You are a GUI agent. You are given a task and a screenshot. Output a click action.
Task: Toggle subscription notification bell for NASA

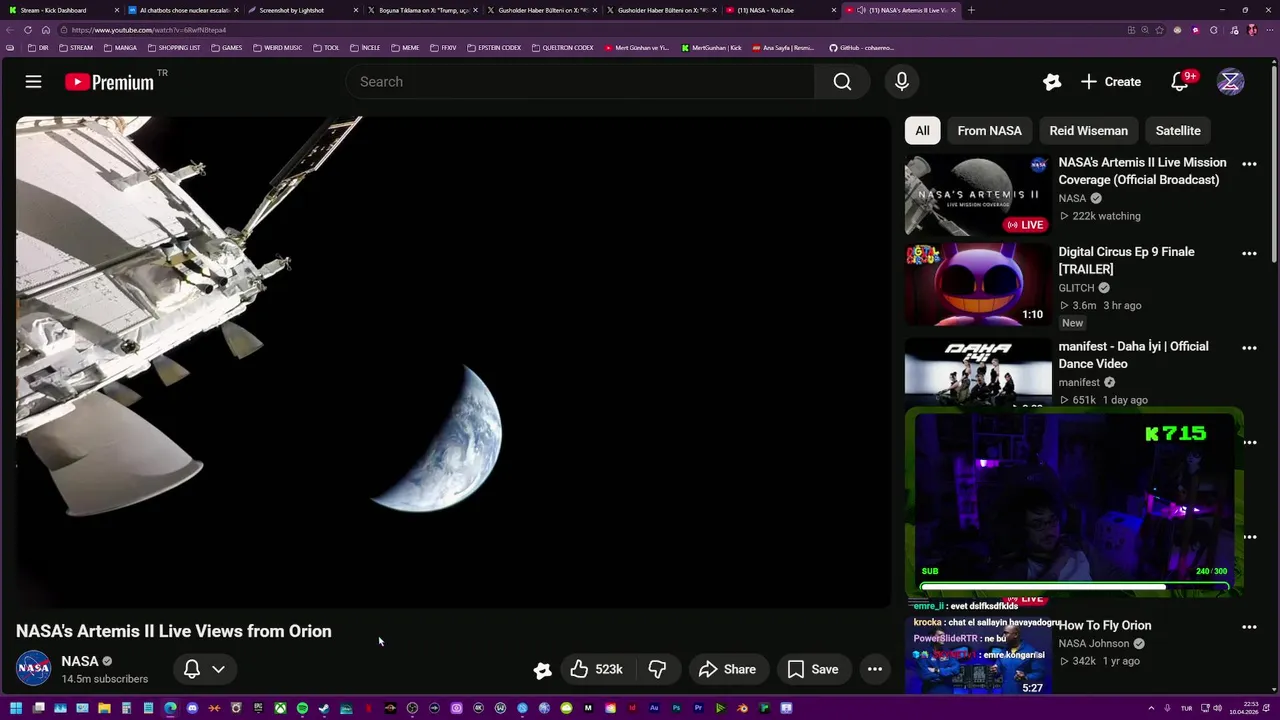coord(192,669)
